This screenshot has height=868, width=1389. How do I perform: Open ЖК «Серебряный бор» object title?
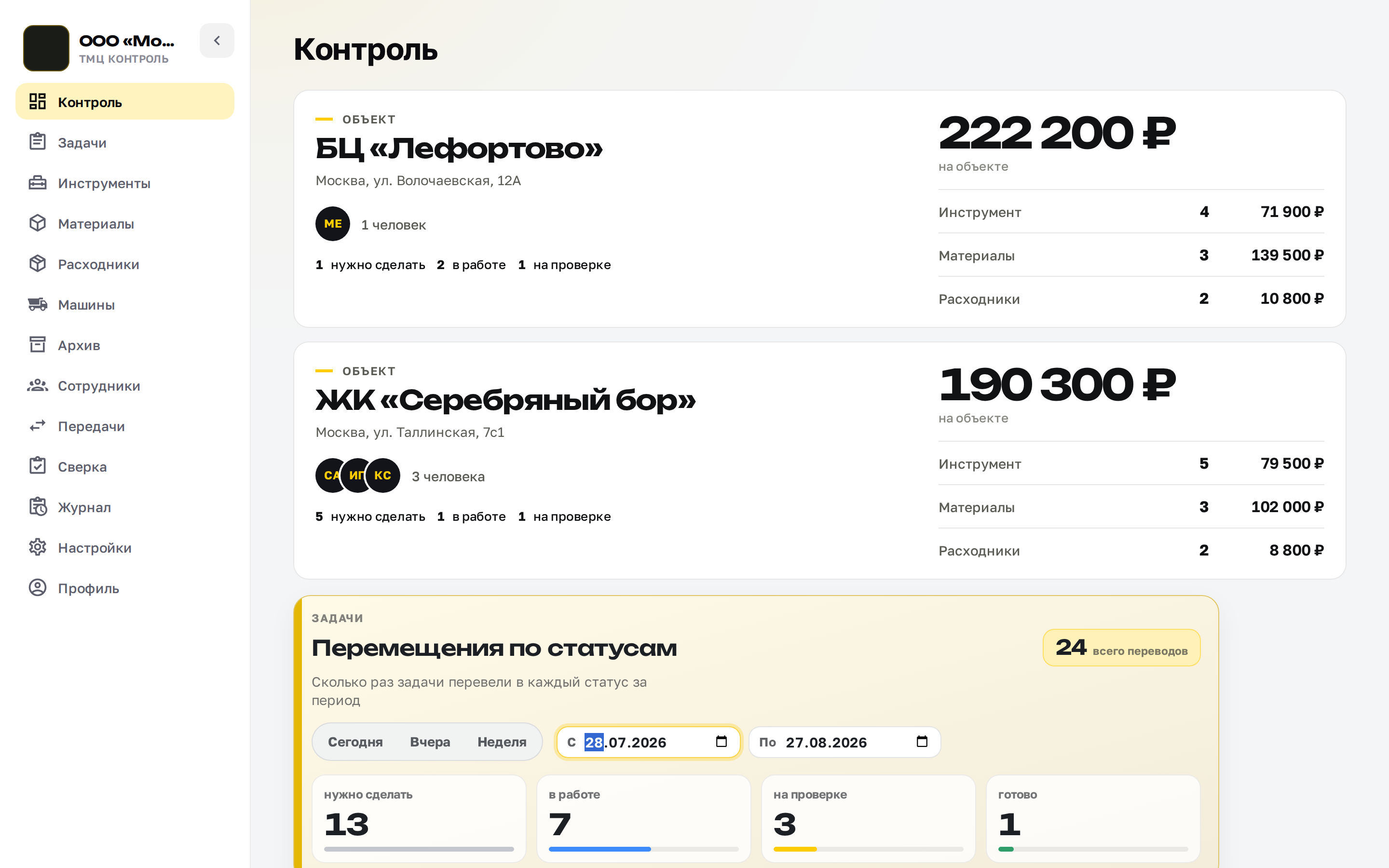coord(505,400)
